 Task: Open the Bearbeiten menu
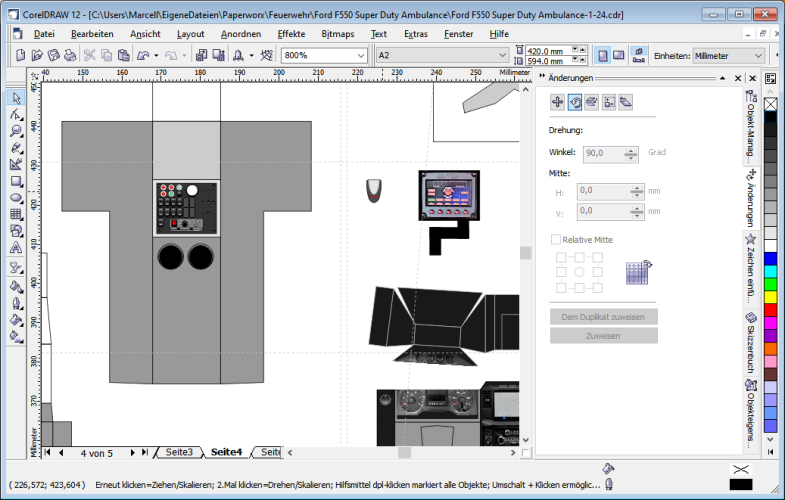(x=92, y=34)
